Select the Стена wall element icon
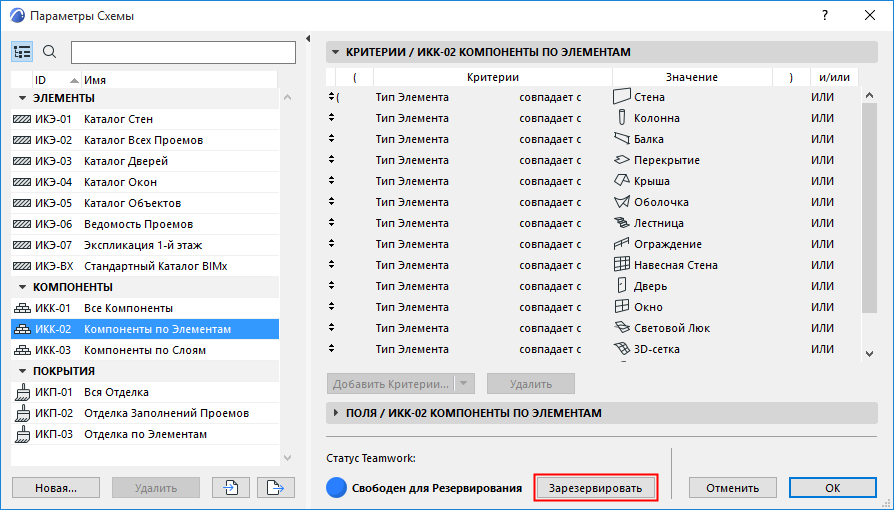The height and width of the screenshot is (510, 894). click(x=622, y=97)
